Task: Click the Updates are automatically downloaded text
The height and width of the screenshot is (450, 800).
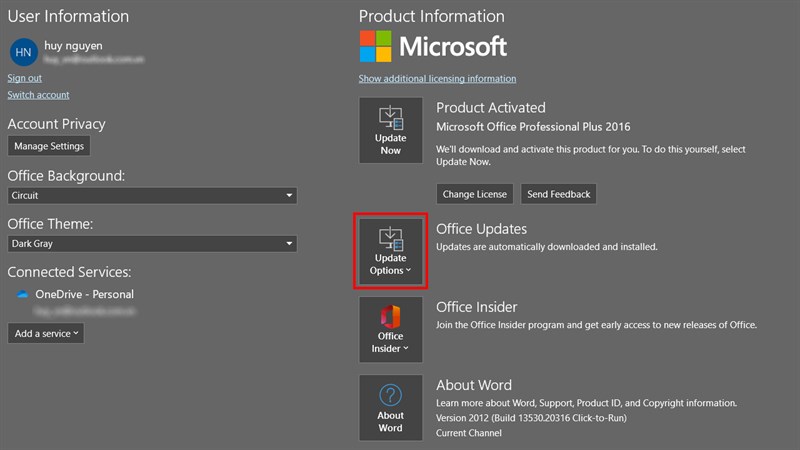Action: 546,247
